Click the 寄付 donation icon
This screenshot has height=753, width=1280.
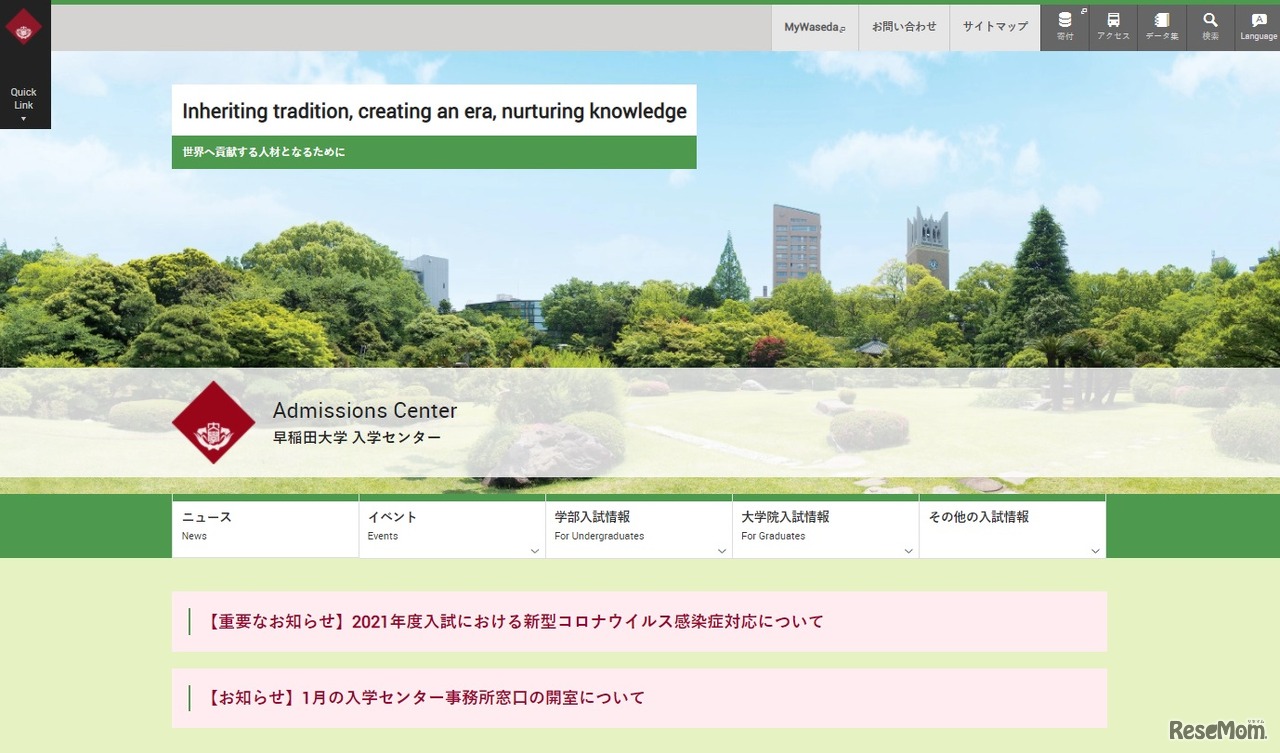point(1064,27)
